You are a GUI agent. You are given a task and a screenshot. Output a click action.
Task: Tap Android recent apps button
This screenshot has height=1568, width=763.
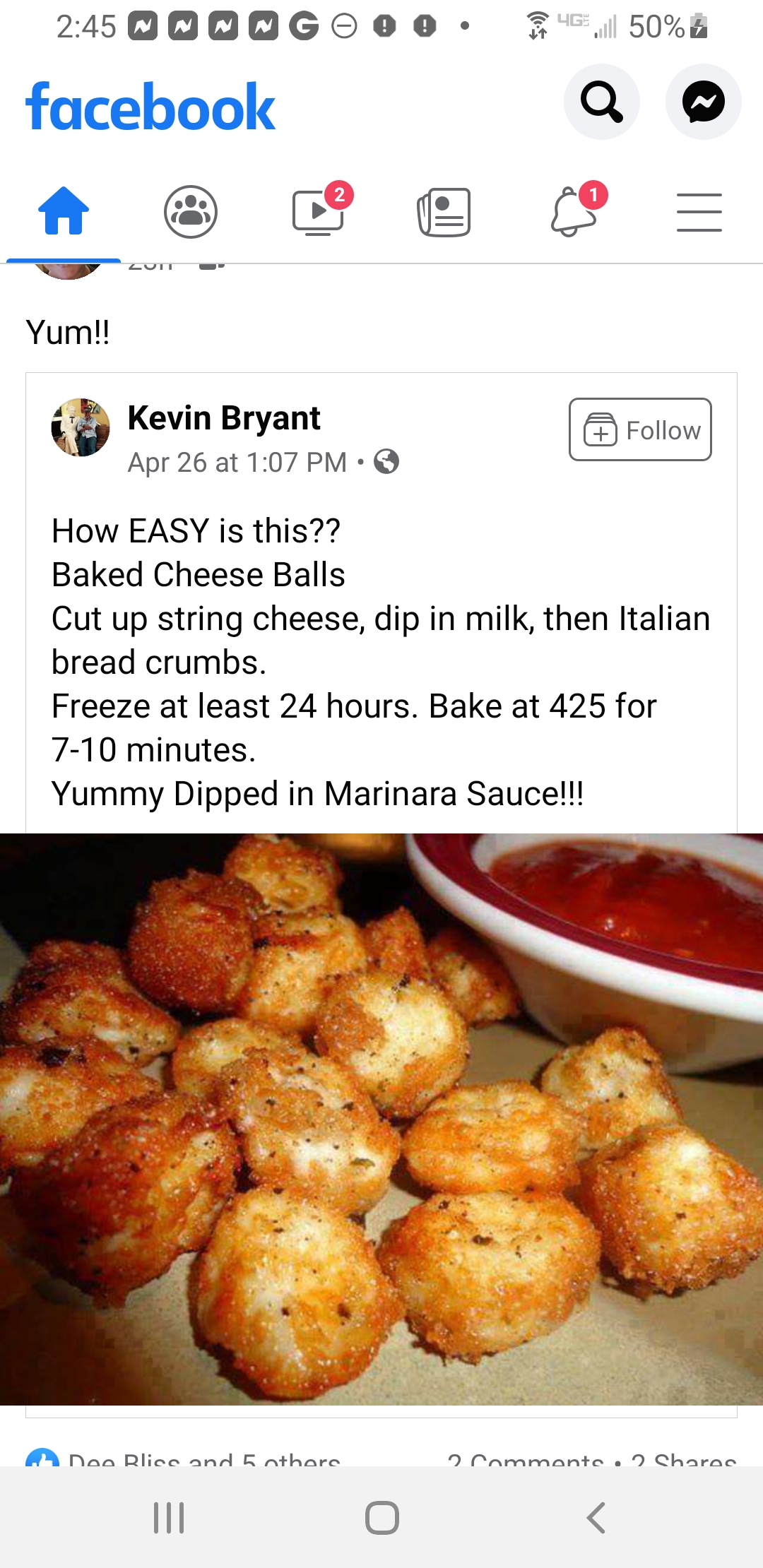pyautogui.click(x=169, y=1517)
